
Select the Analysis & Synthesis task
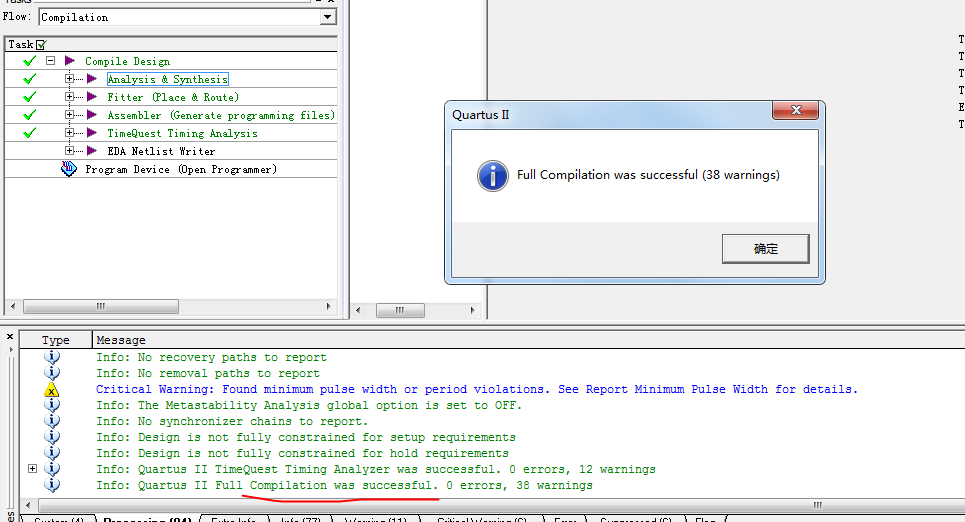(x=167, y=79)
